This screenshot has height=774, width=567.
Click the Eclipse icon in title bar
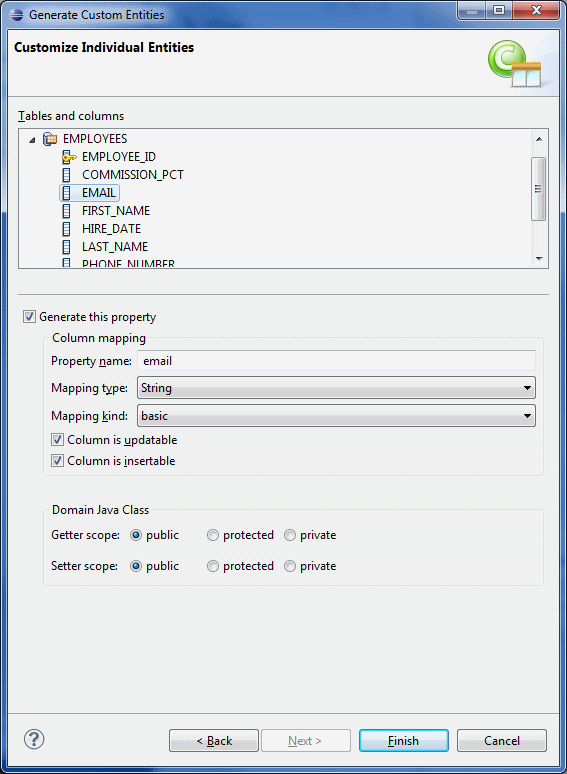[x=16, y=14]
